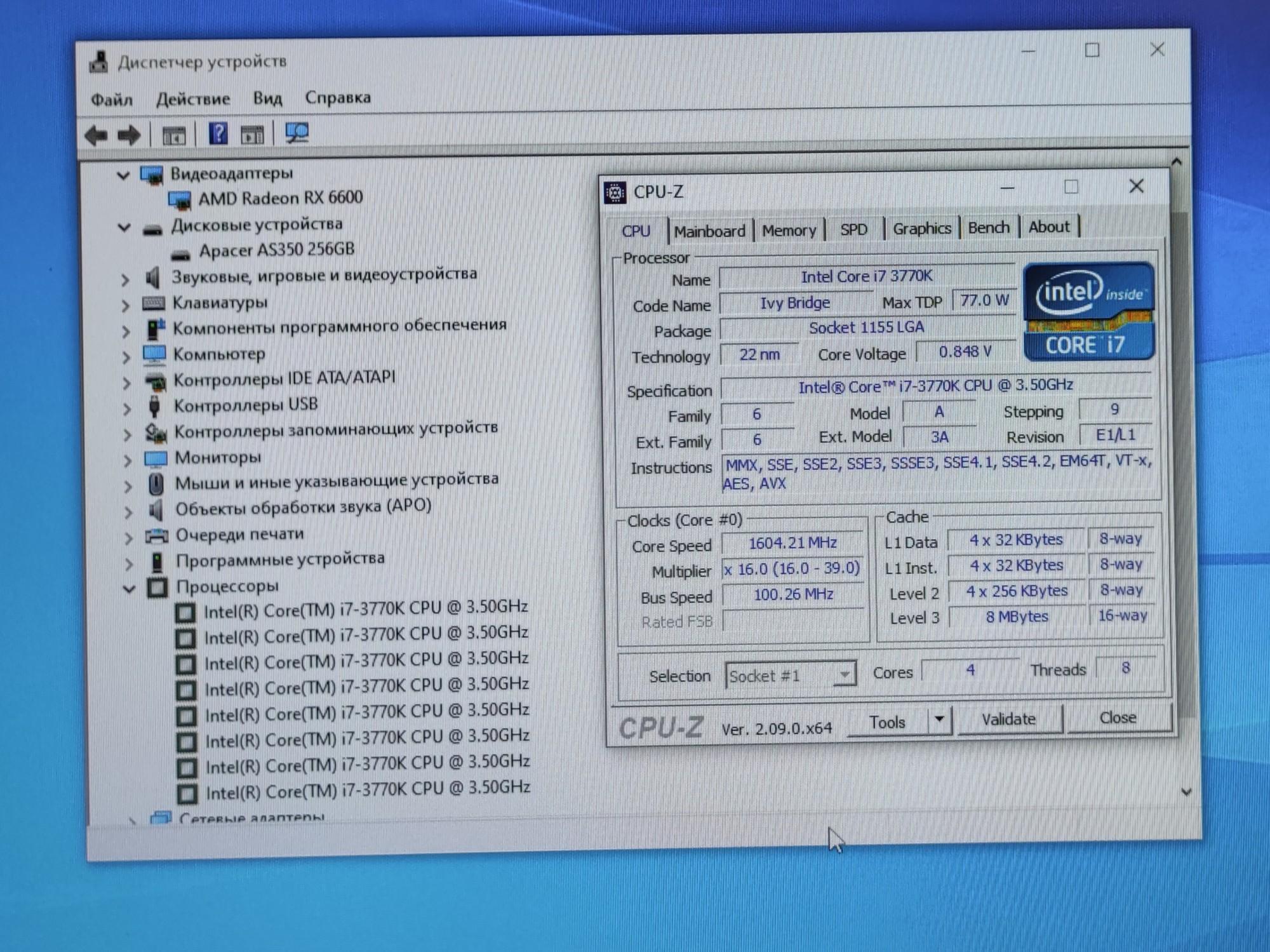This screenshot has height=952, width=1270.
Task: Click the Intel Core i7 logo badge
Action: click(1088, 311)
